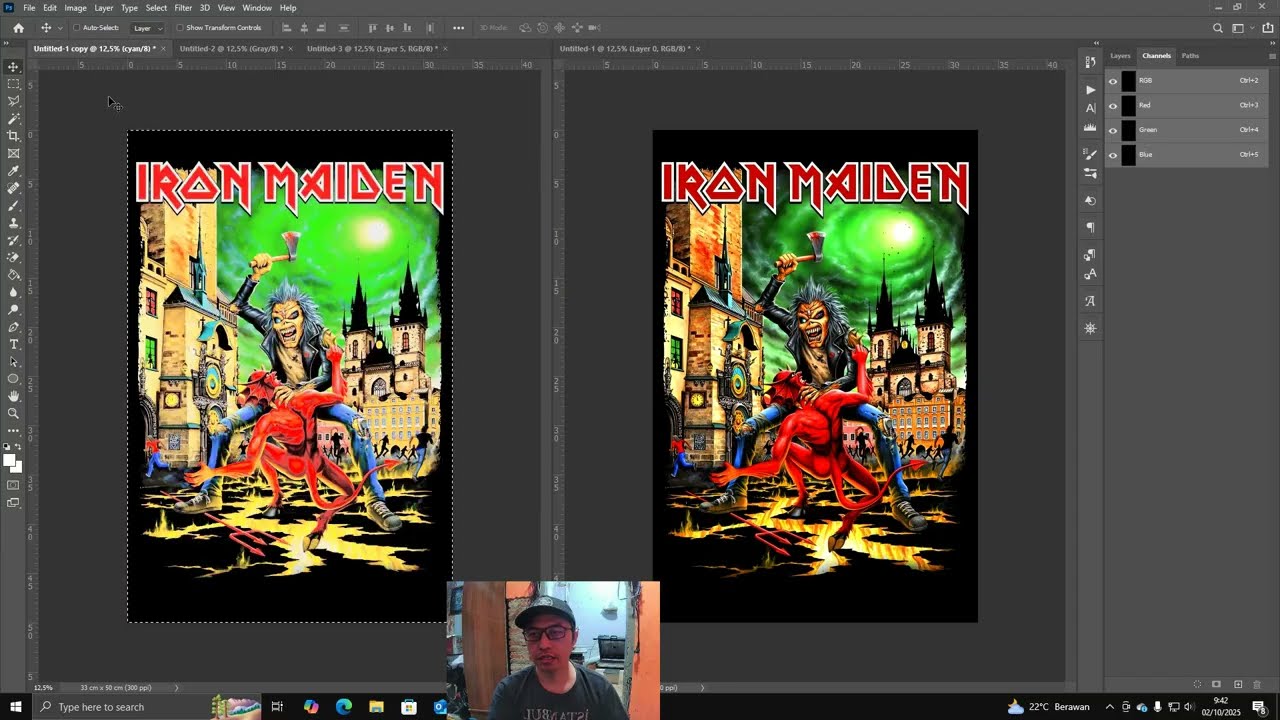The width and height of the screenshot is (1280, 720).
Task: Select the Paint Bucket tool
Action: click(13, 275)
